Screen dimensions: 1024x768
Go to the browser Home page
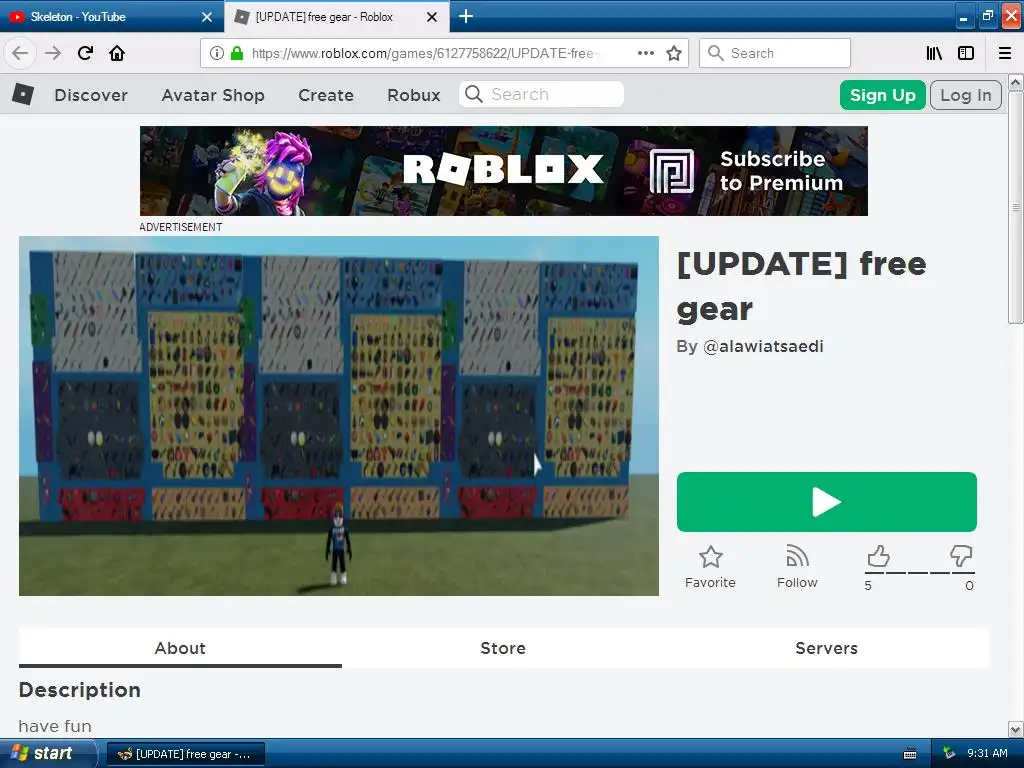coord(117,53)
